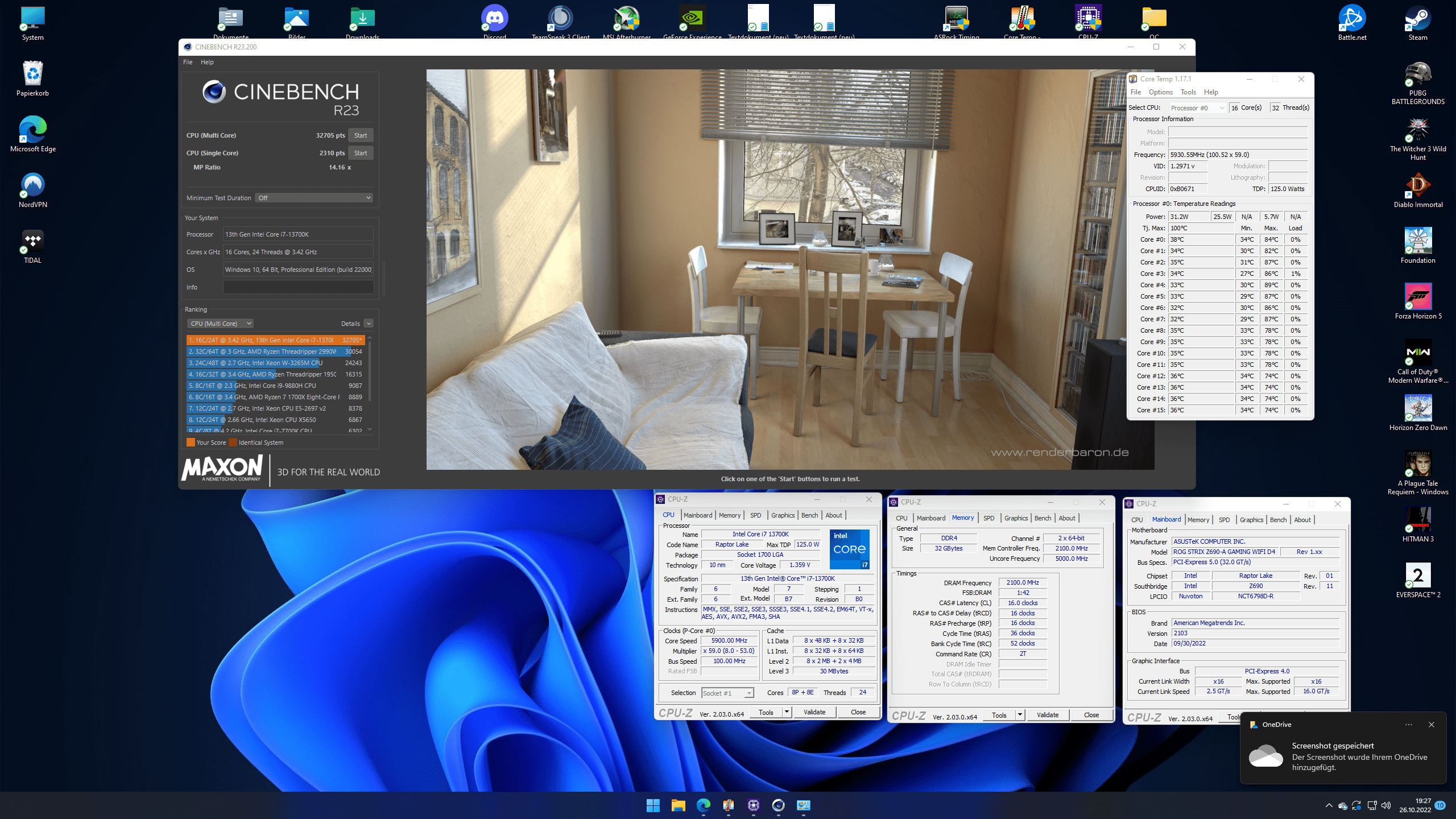Screen dimensions: 1456x819
Task: Click Close in CPU-Z Memory window
Action: (1091, 715)
